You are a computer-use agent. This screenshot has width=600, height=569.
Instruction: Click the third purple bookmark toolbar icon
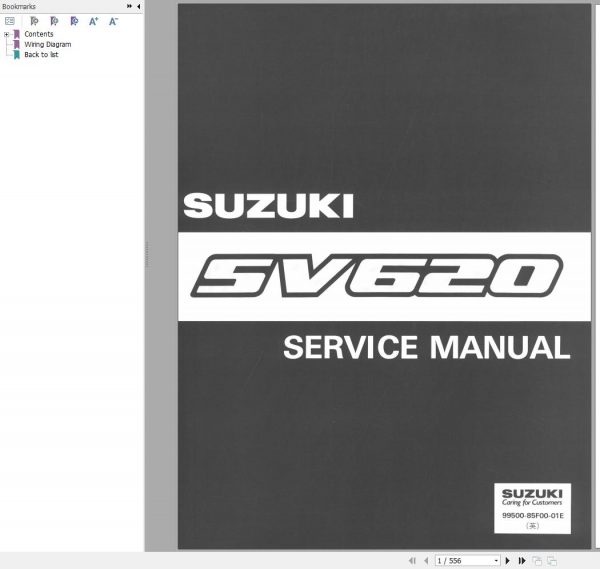pyautogui.click(x=74, y=21)
